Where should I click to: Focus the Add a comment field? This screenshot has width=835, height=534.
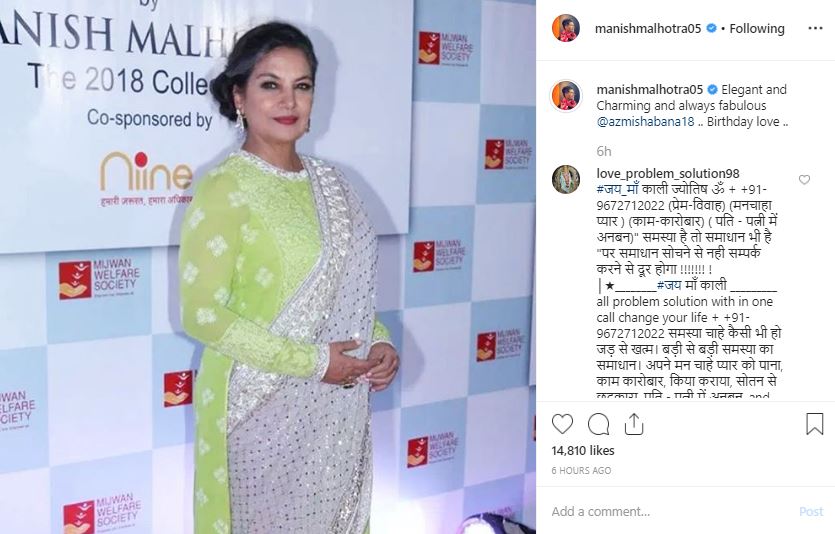(x=671, y=512)
